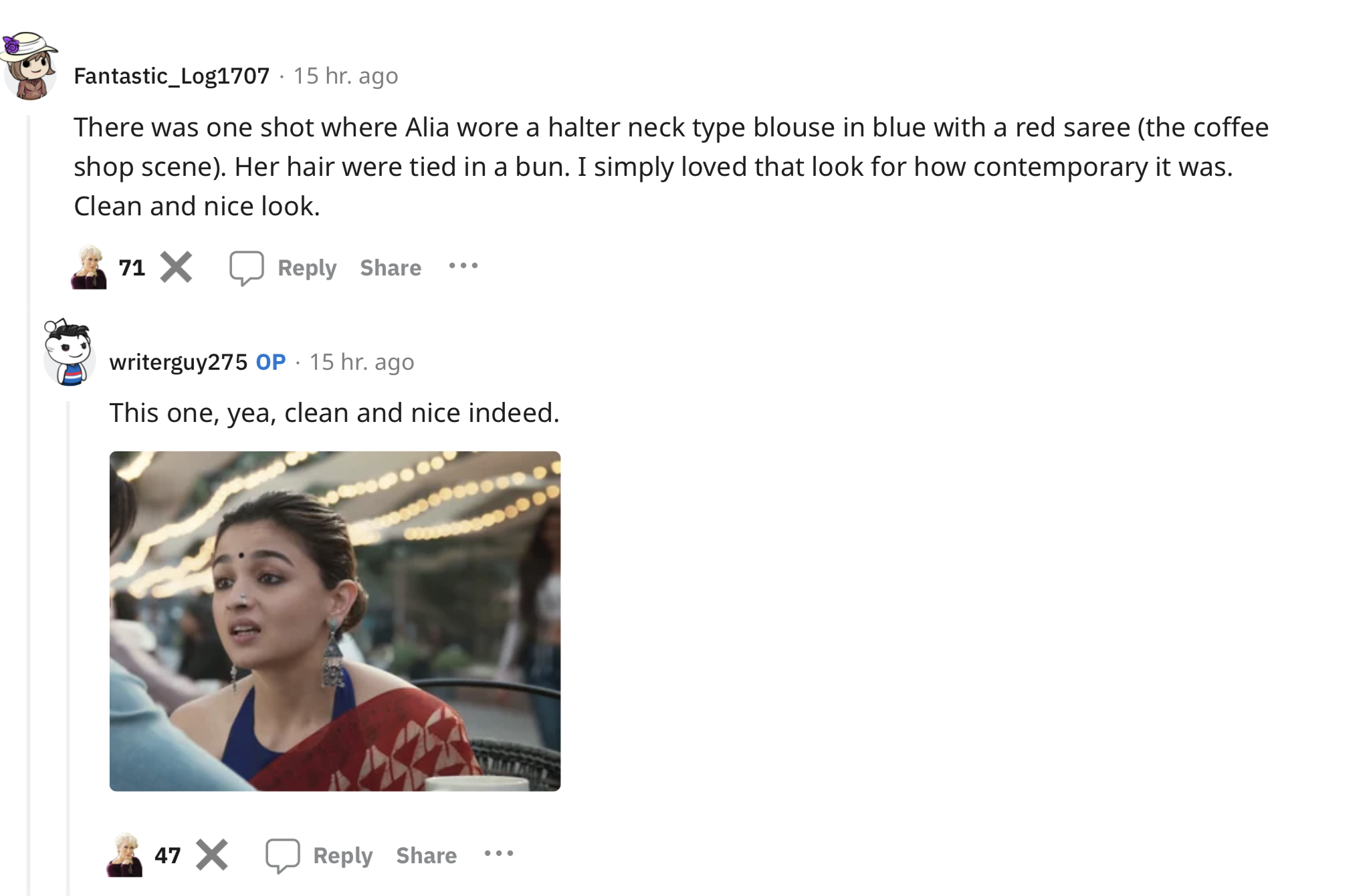Downvote writerguy275's reply using the X icon
The width and height of the screenshot is (1367, 896).
pyautogui.click(x=212, y=855)
